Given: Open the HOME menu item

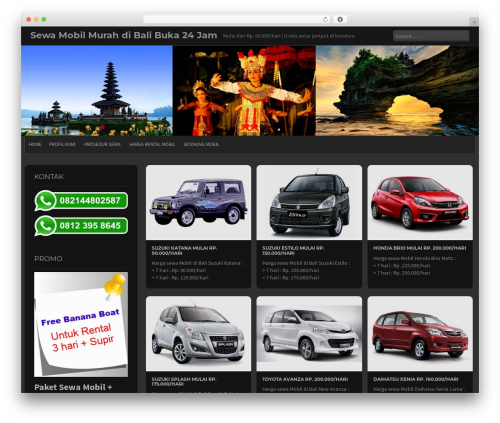Looking at the screenshot, I should pyautogui.click(x=35, y=144).
